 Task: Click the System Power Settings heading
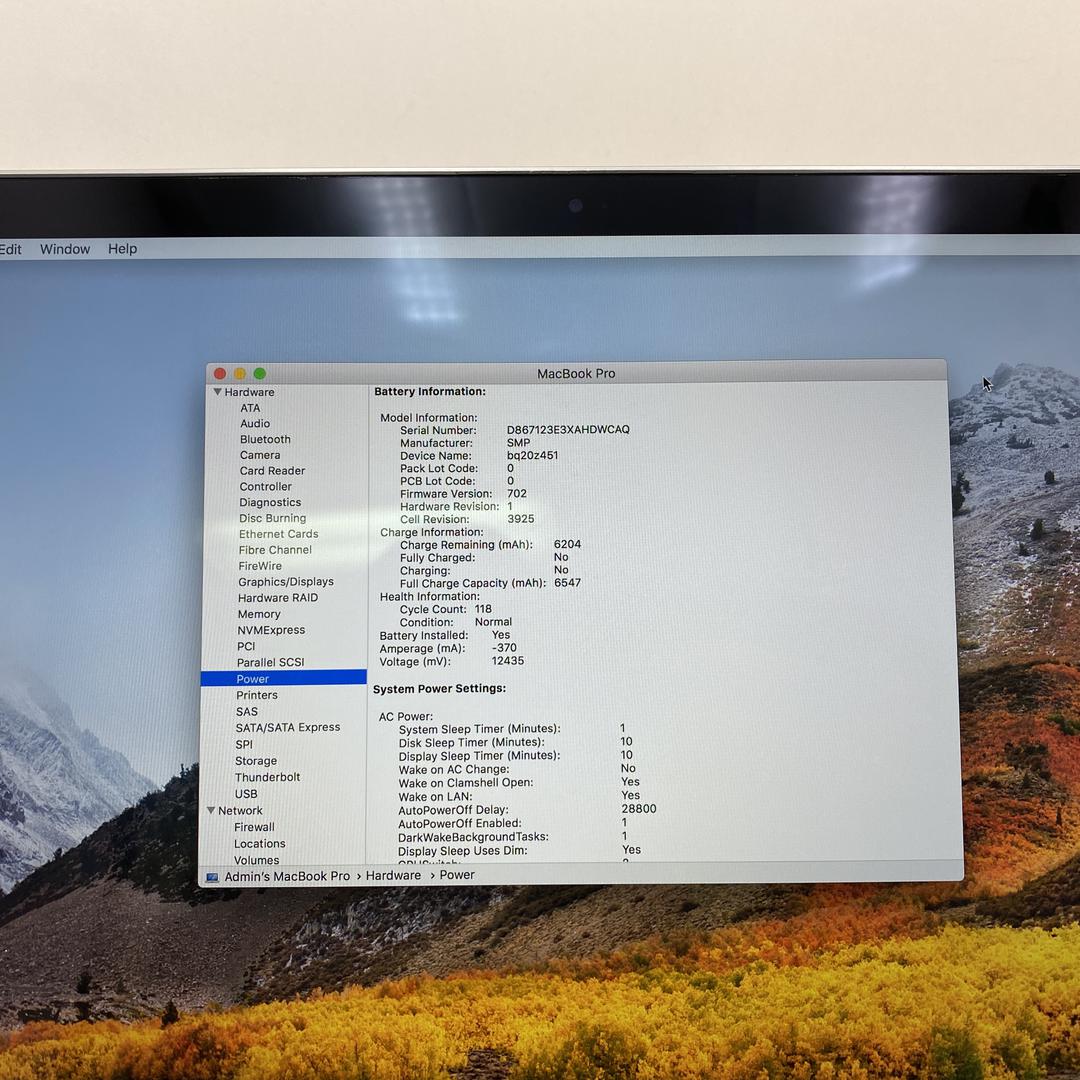(x=439, y=689)
